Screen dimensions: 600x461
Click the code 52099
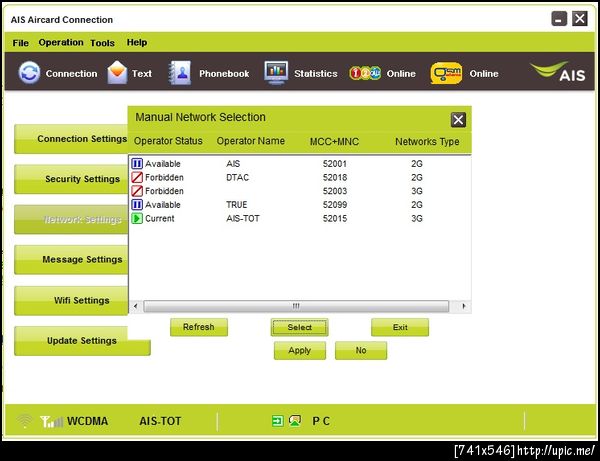334,205
